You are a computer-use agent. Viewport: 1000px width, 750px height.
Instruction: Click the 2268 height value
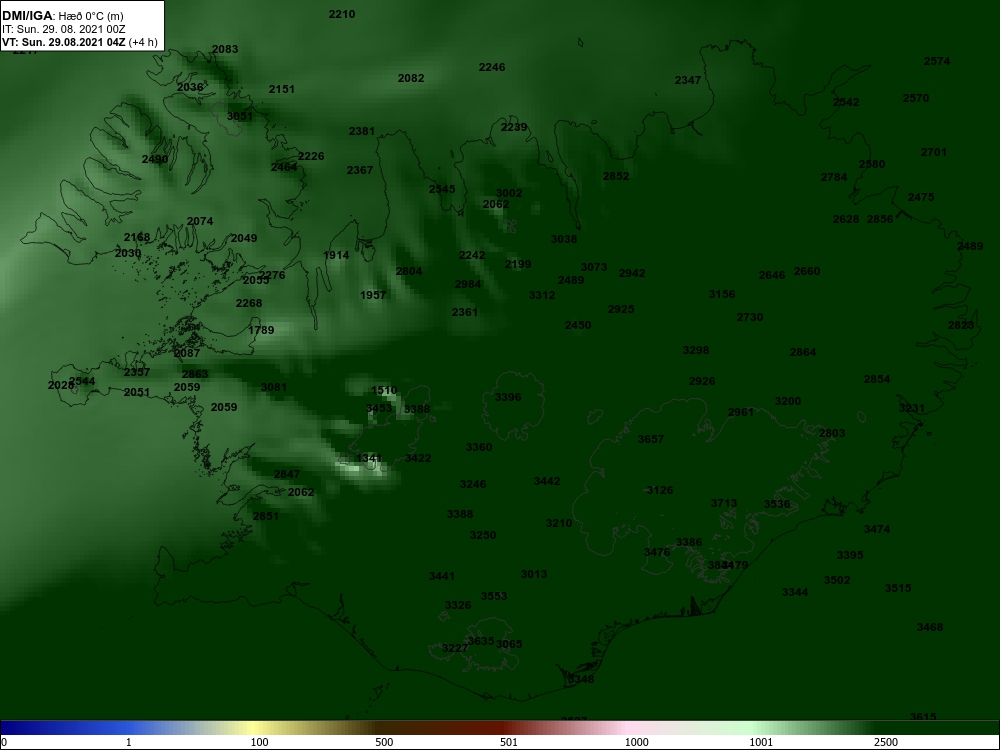pyautogui.click(x=249, y=304)
